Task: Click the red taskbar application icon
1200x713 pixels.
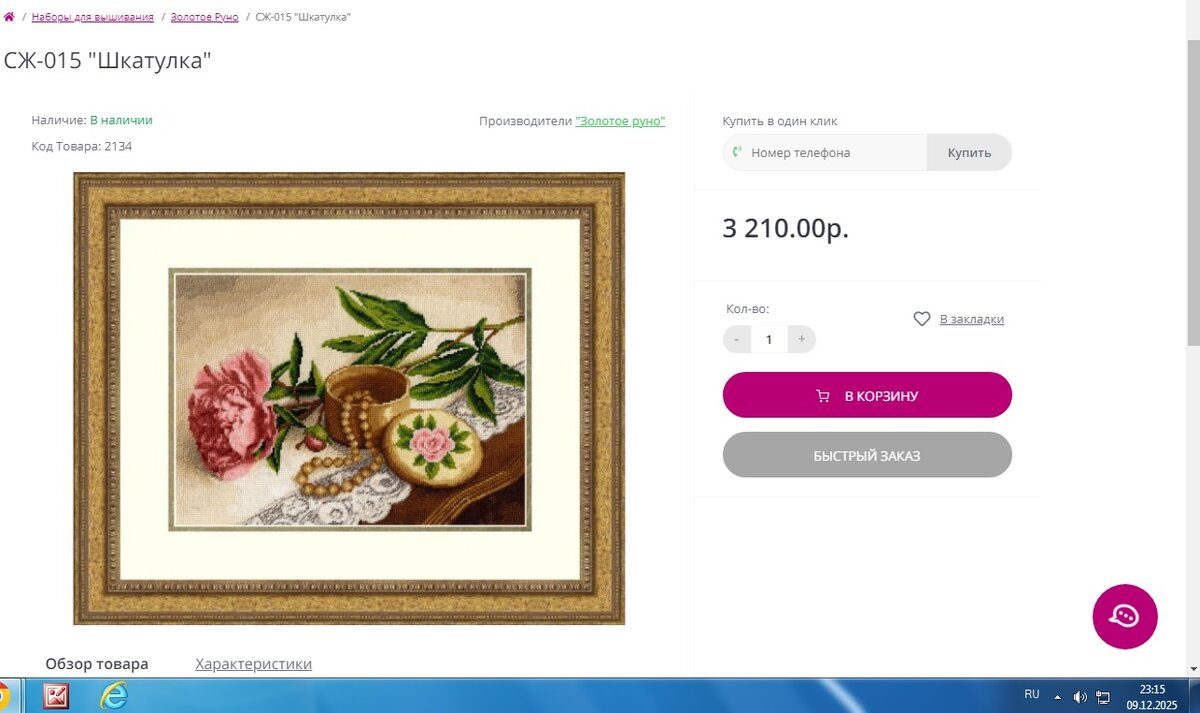Action: coord(55,696)
